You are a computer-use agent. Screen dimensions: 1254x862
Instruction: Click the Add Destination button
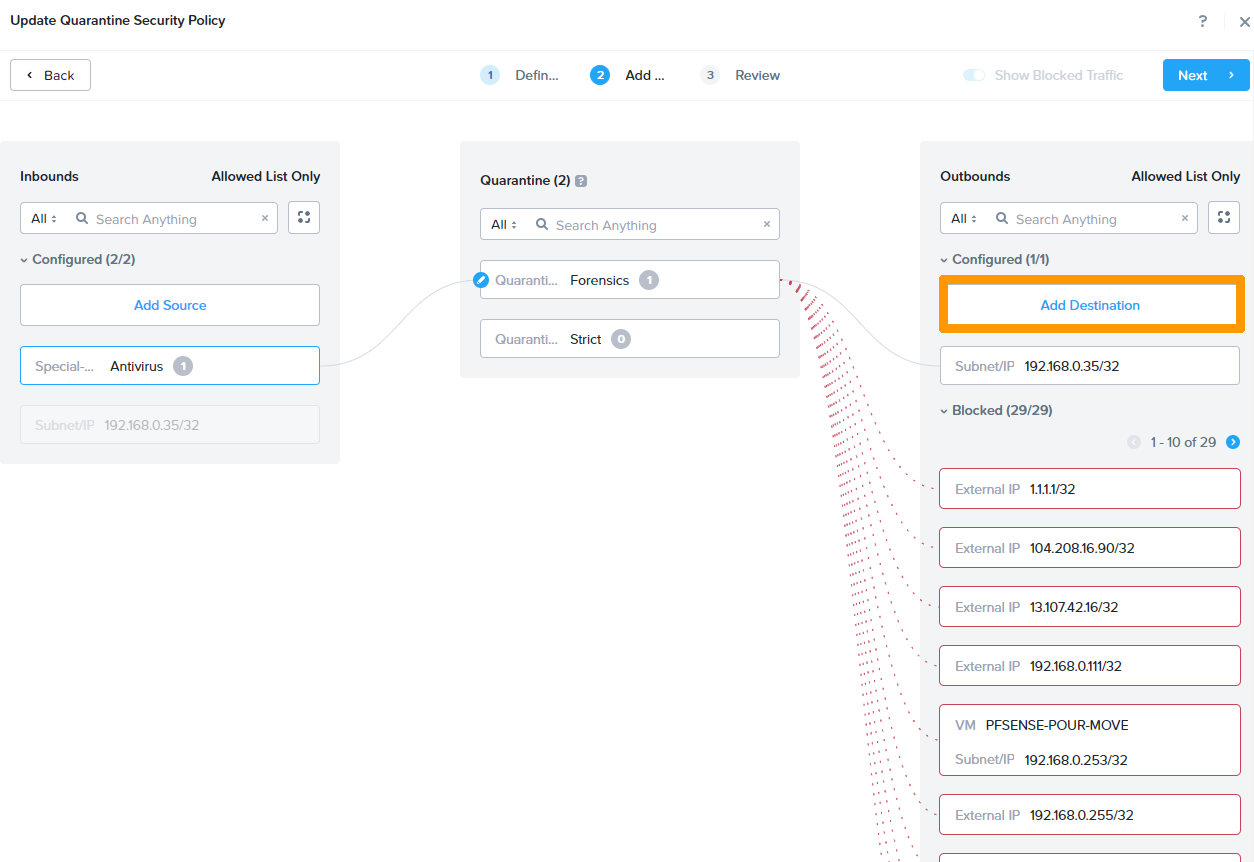tap(1090, 305)
